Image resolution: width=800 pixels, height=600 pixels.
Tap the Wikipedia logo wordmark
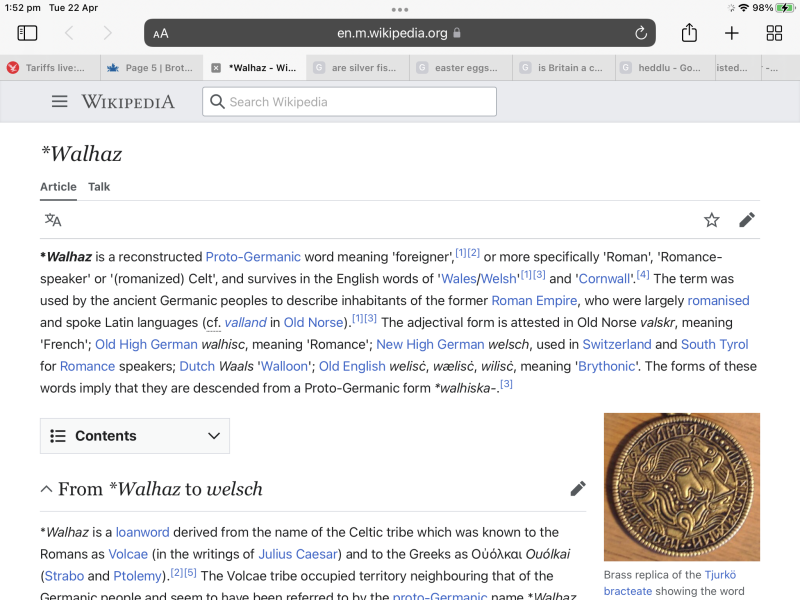[128, 102]
